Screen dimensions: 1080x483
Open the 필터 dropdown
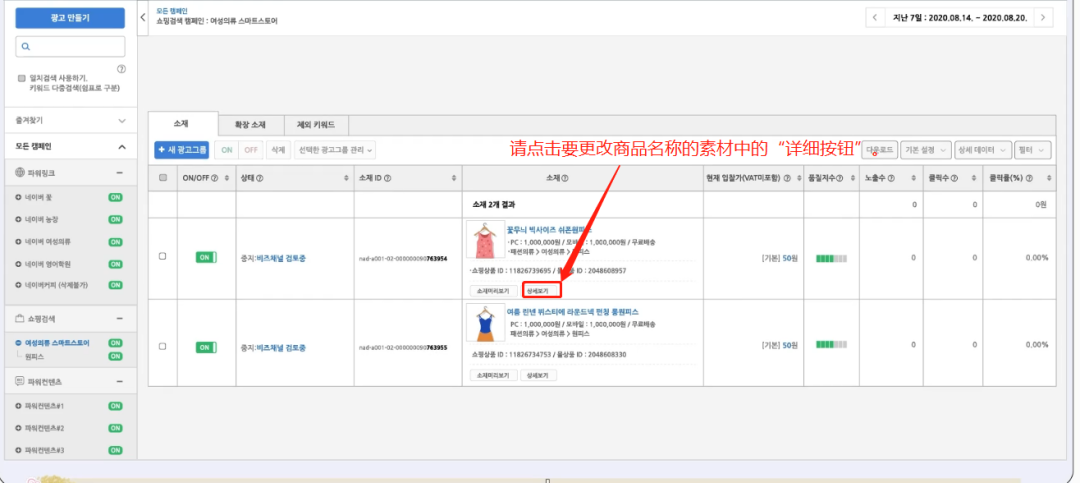click(1033, 150)
